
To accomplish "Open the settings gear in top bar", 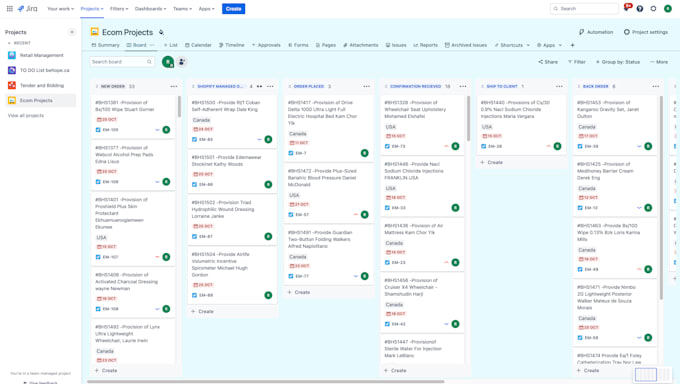I will pyautogui.click(x=653, y=9).
